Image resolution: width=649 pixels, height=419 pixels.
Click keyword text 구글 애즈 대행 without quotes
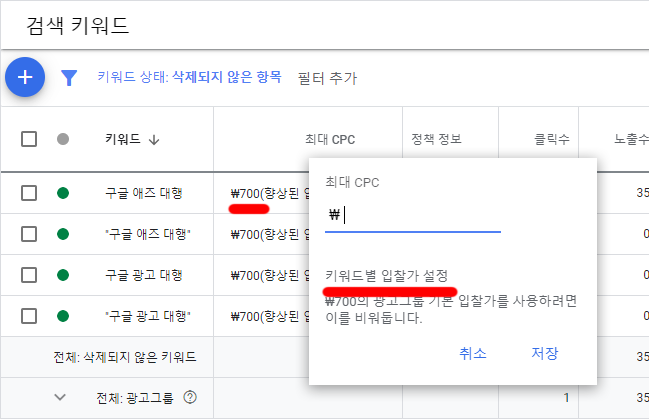click(x=144, y=193)
